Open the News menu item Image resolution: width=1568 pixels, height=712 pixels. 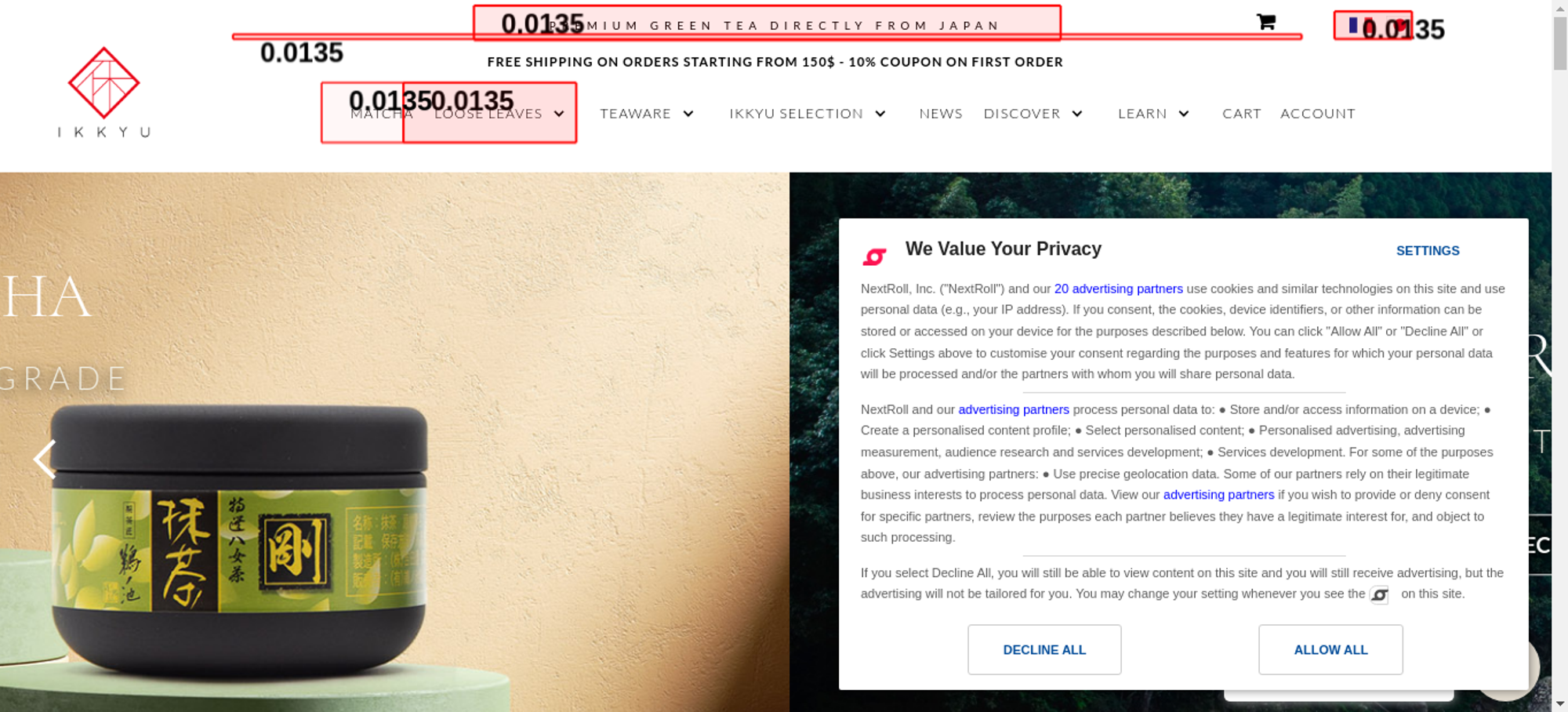pos(941,114)
